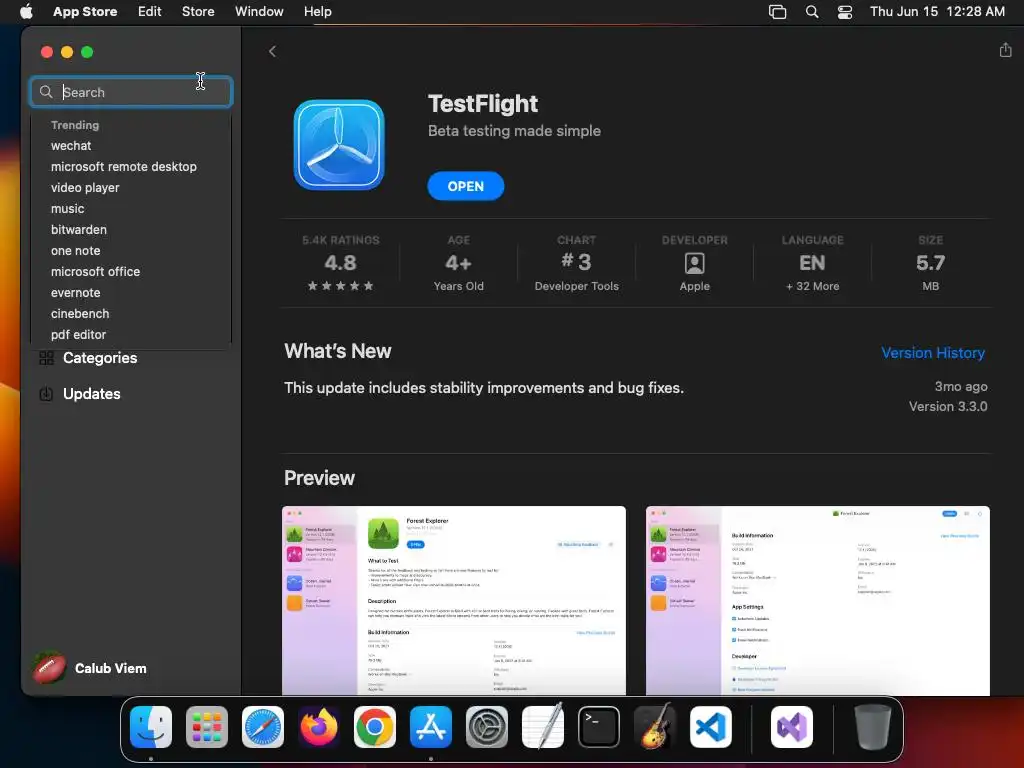Image resolution: width=1024 pixels, height=768 pixels.
Task: Click the EN + 32 More language stat
Action: (812, 263)
